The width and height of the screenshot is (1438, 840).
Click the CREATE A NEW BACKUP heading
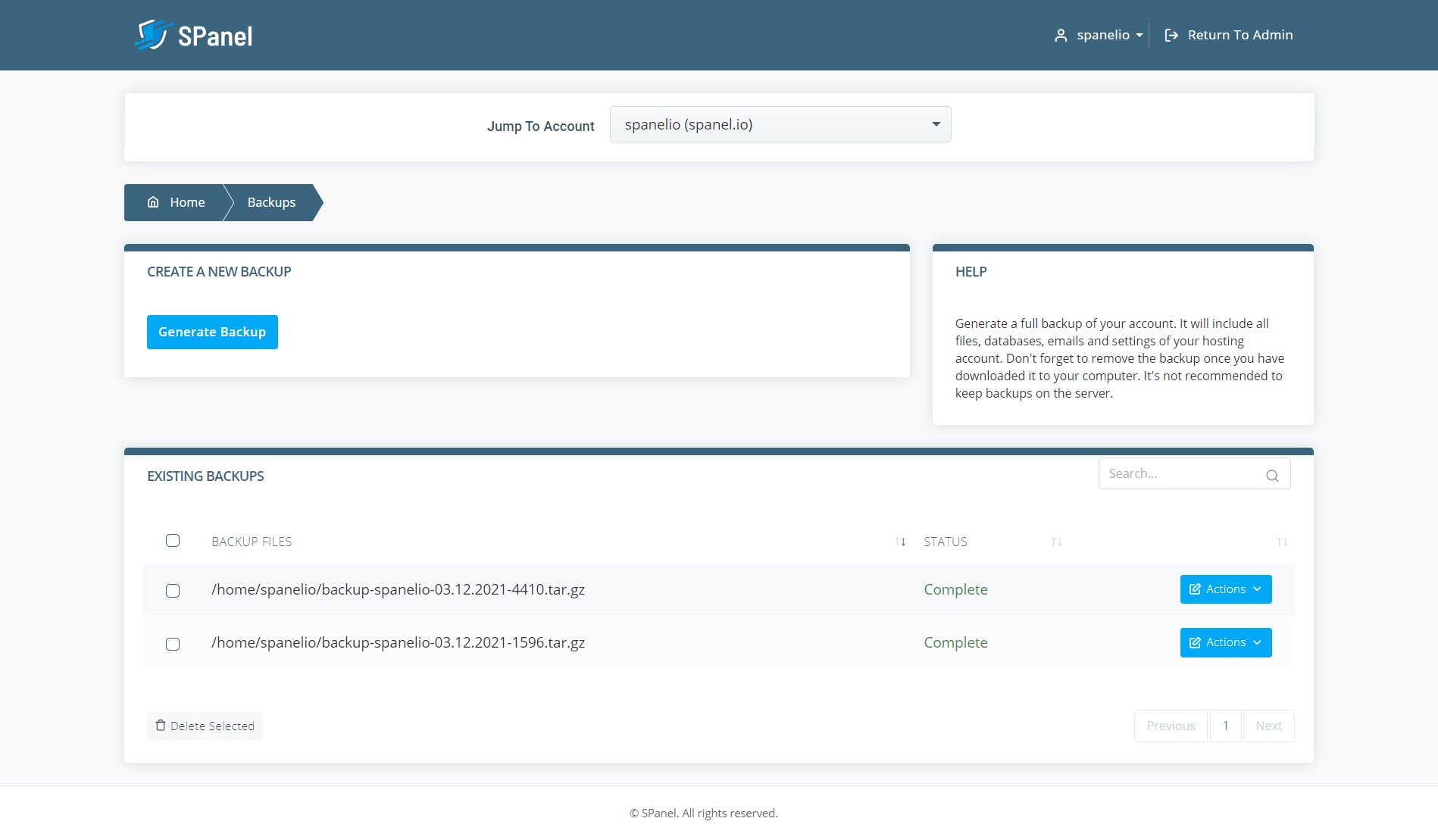click(x=219, y=272)
